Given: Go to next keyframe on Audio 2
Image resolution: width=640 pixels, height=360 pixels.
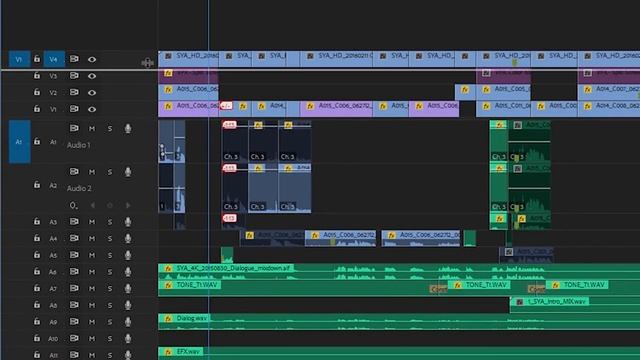Looking at the screenshot, I should coord(128,205).
